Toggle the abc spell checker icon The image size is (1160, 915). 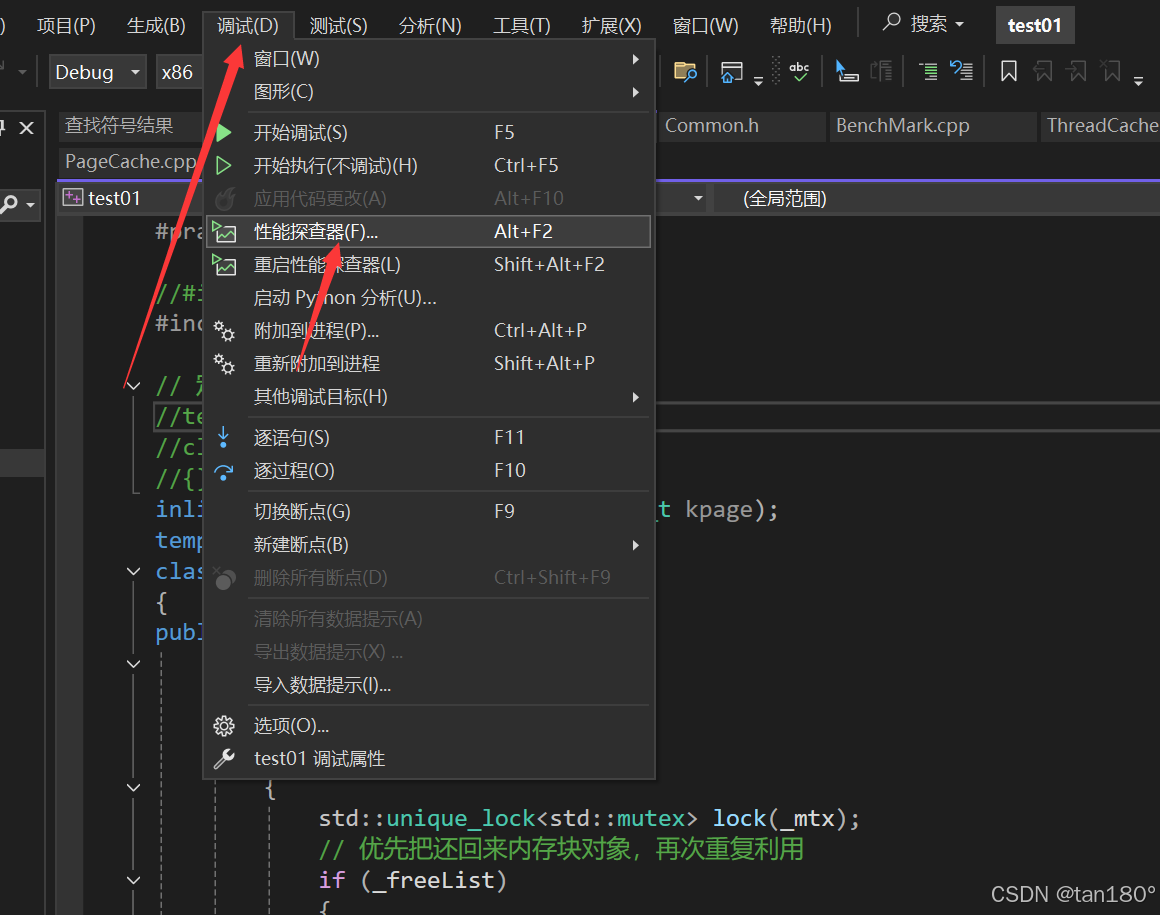coord(799,71)
